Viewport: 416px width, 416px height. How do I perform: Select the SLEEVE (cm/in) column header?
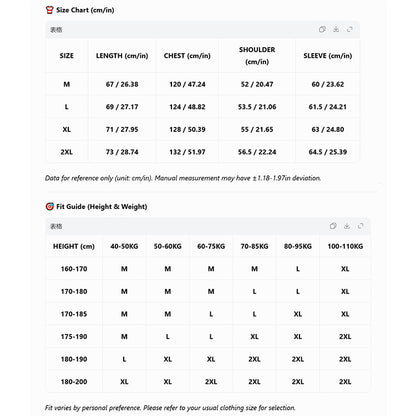pos(328,56)
